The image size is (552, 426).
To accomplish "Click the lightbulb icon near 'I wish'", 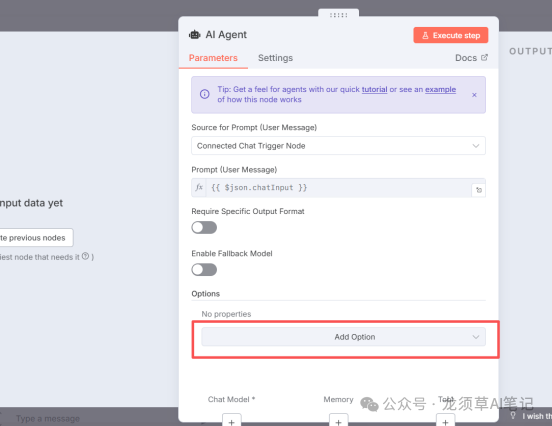I will click(513, 415).
